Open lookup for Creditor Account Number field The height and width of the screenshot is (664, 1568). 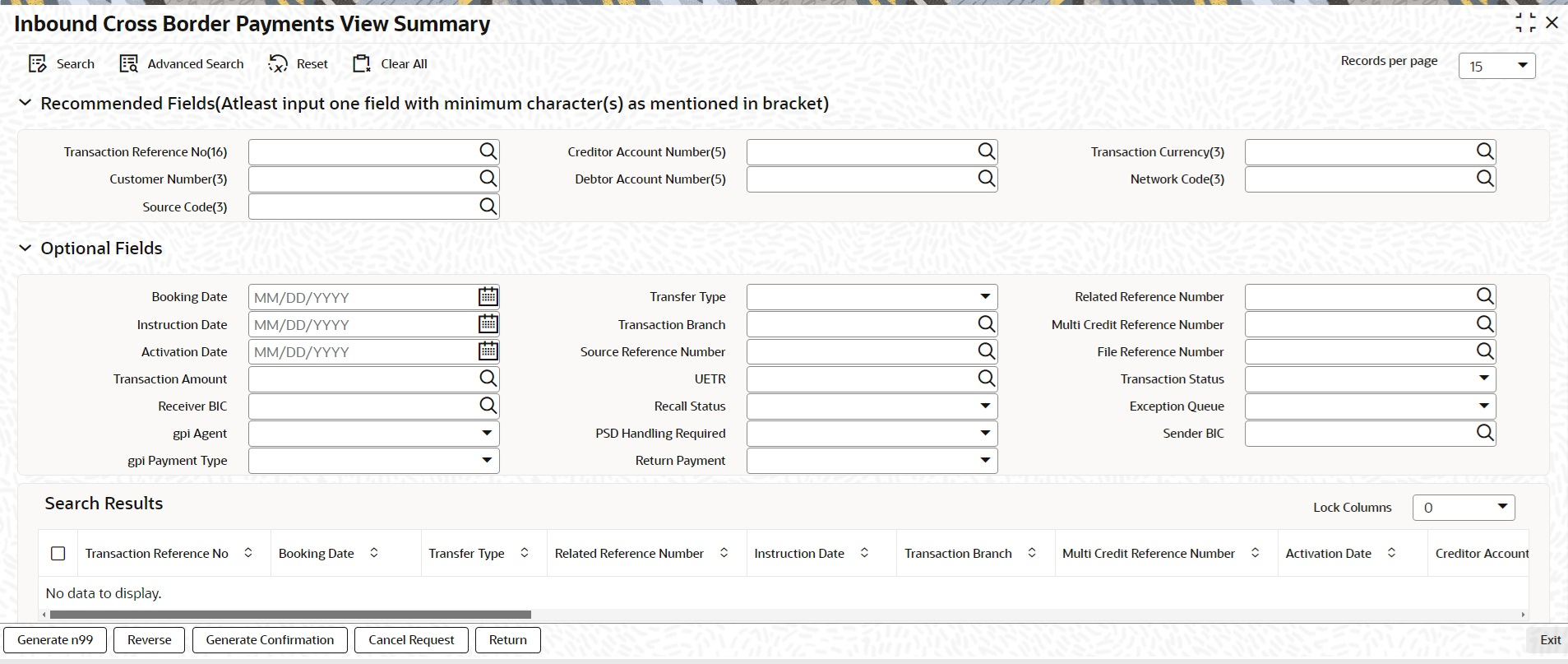point(987,151)
